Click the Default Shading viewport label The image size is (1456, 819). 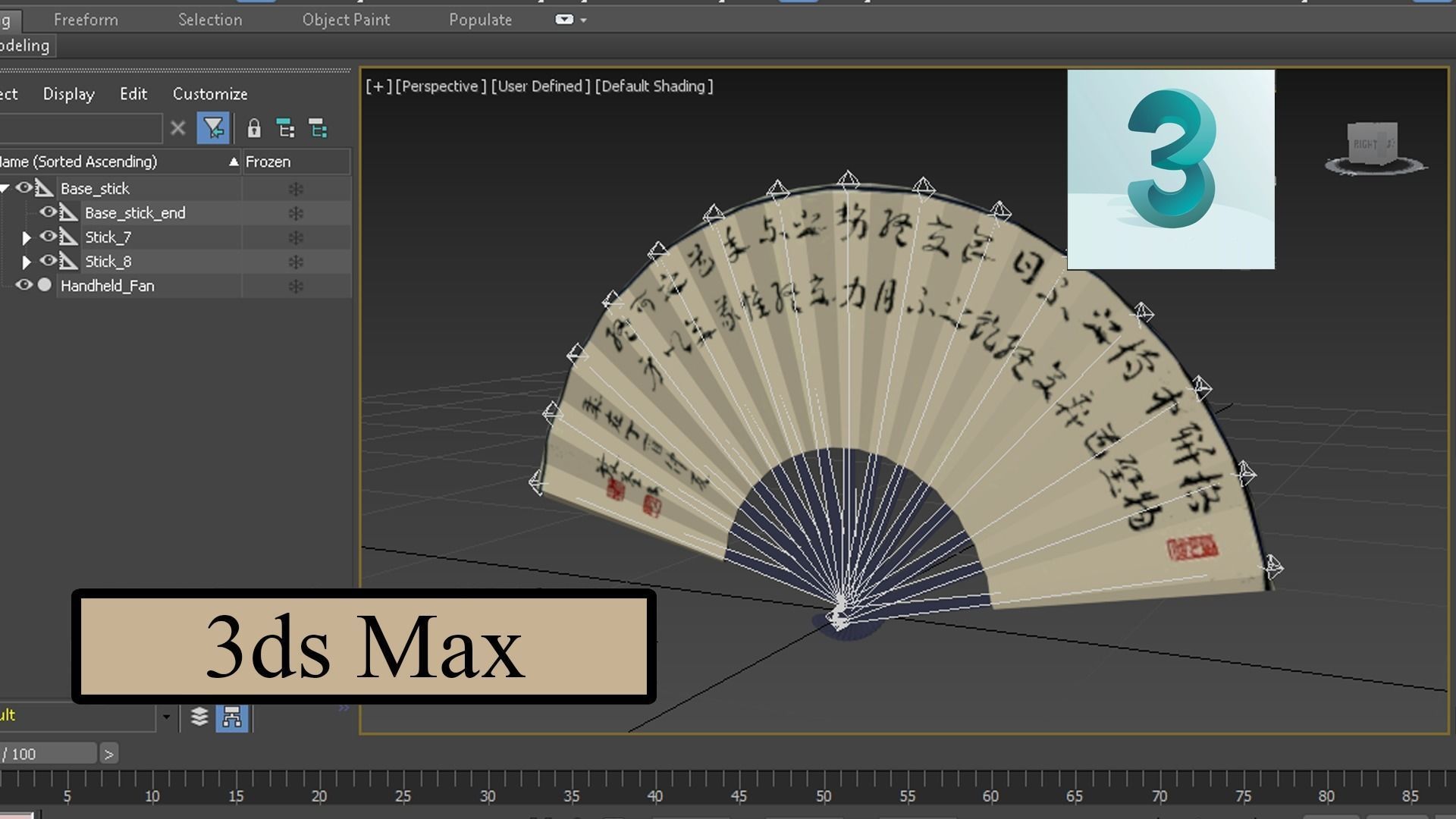pos(654,86)
